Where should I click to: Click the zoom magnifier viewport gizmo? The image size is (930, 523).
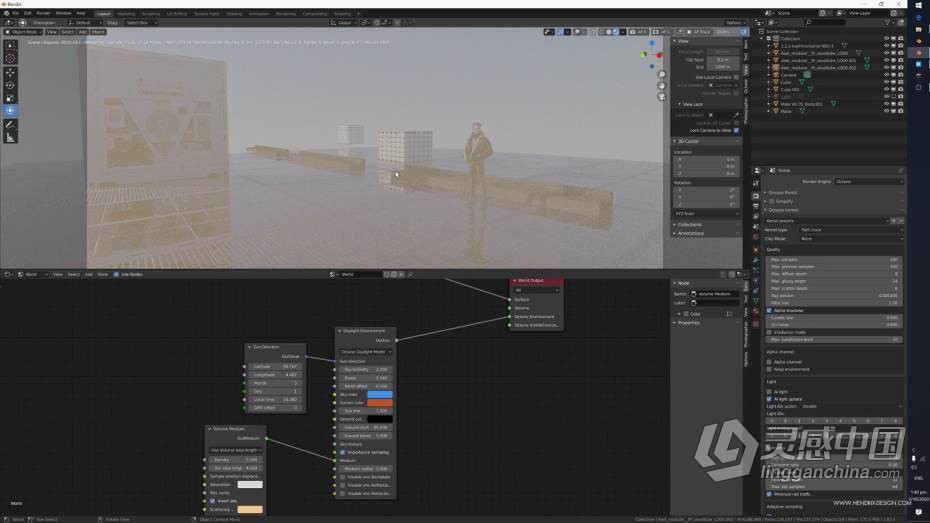tap(661, 75)
